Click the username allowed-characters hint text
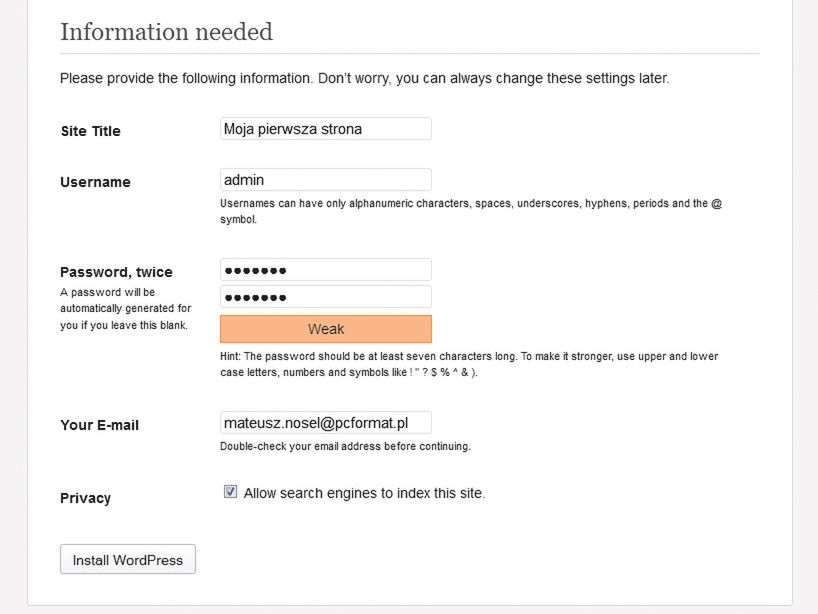This screenshot has height=614, width=818. (470, 211)
